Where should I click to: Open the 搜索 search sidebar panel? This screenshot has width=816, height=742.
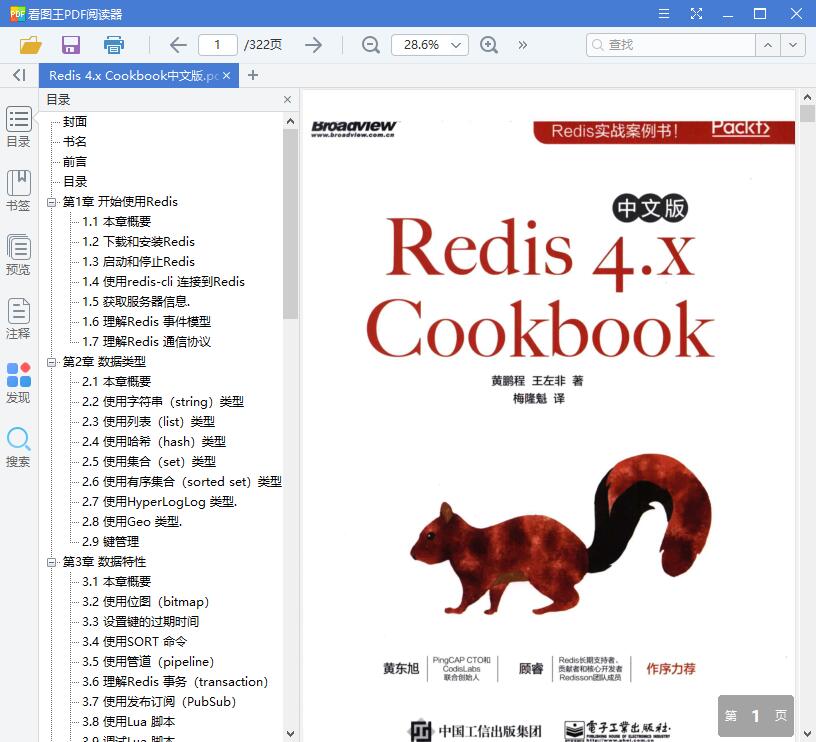click(x=19, y=447)
